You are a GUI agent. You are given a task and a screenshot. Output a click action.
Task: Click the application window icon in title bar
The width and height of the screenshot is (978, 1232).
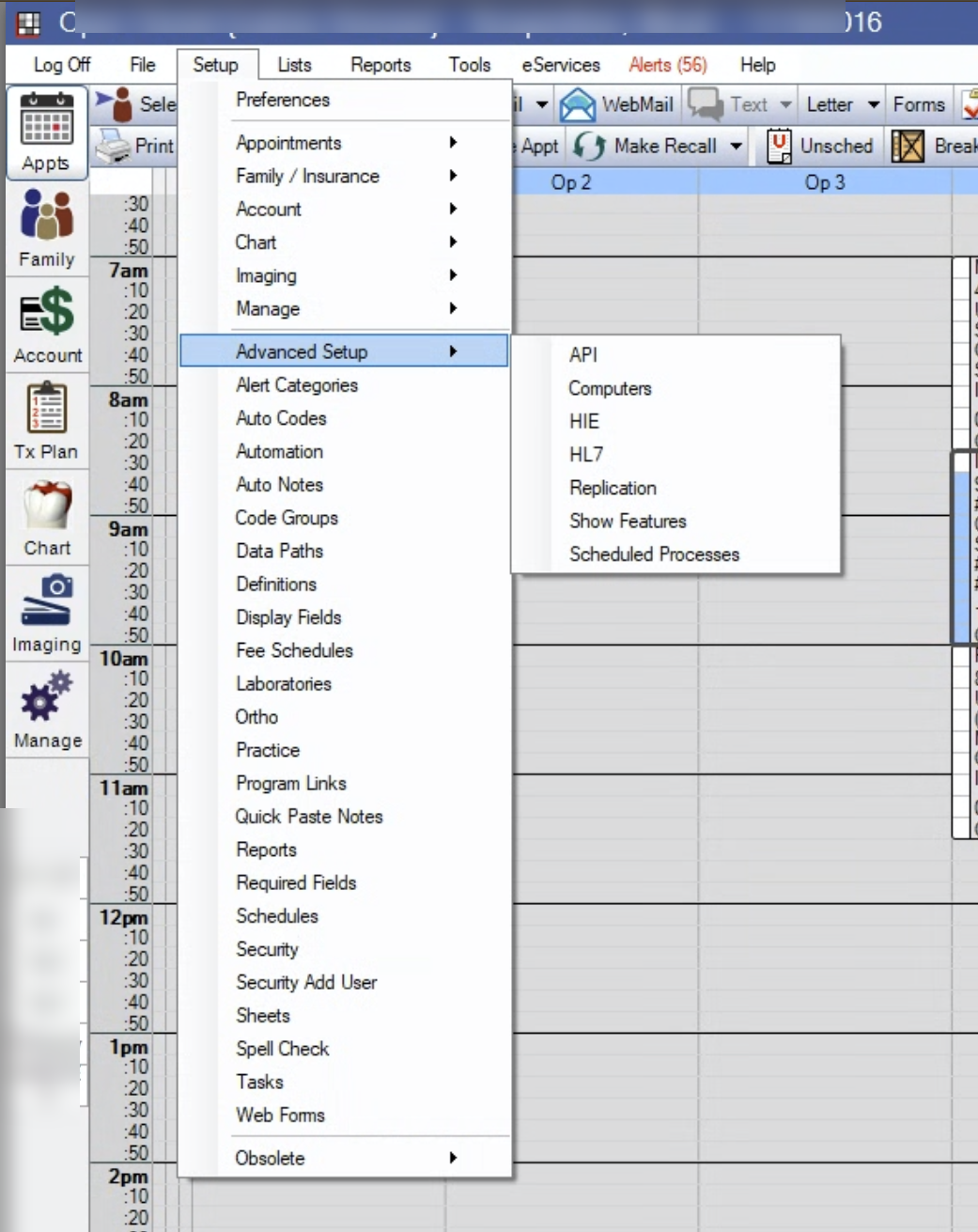tap(29, 23)
